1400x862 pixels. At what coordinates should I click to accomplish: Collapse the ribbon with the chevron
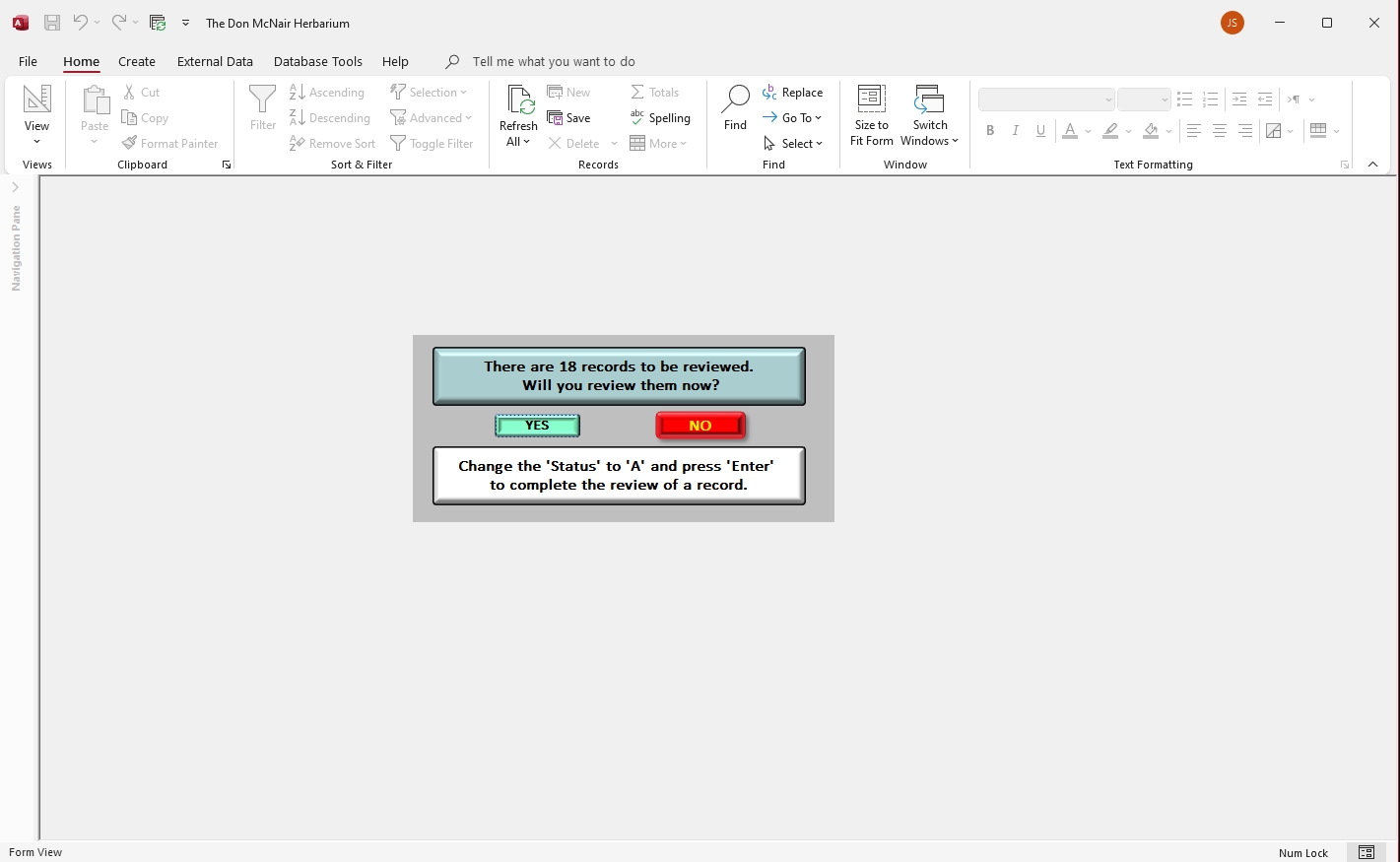1372,165
